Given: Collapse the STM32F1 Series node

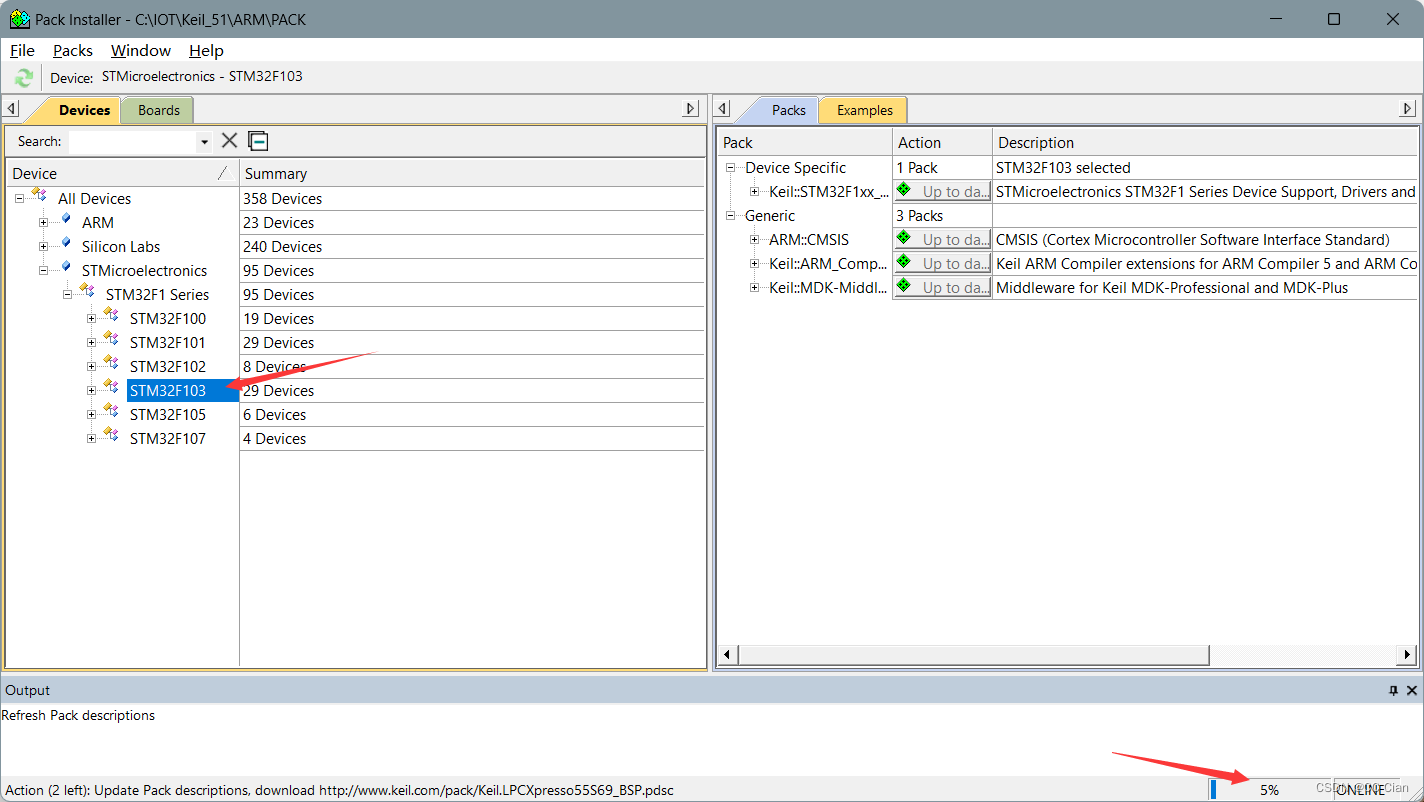Looking at the screenshot, I should 67,294.
